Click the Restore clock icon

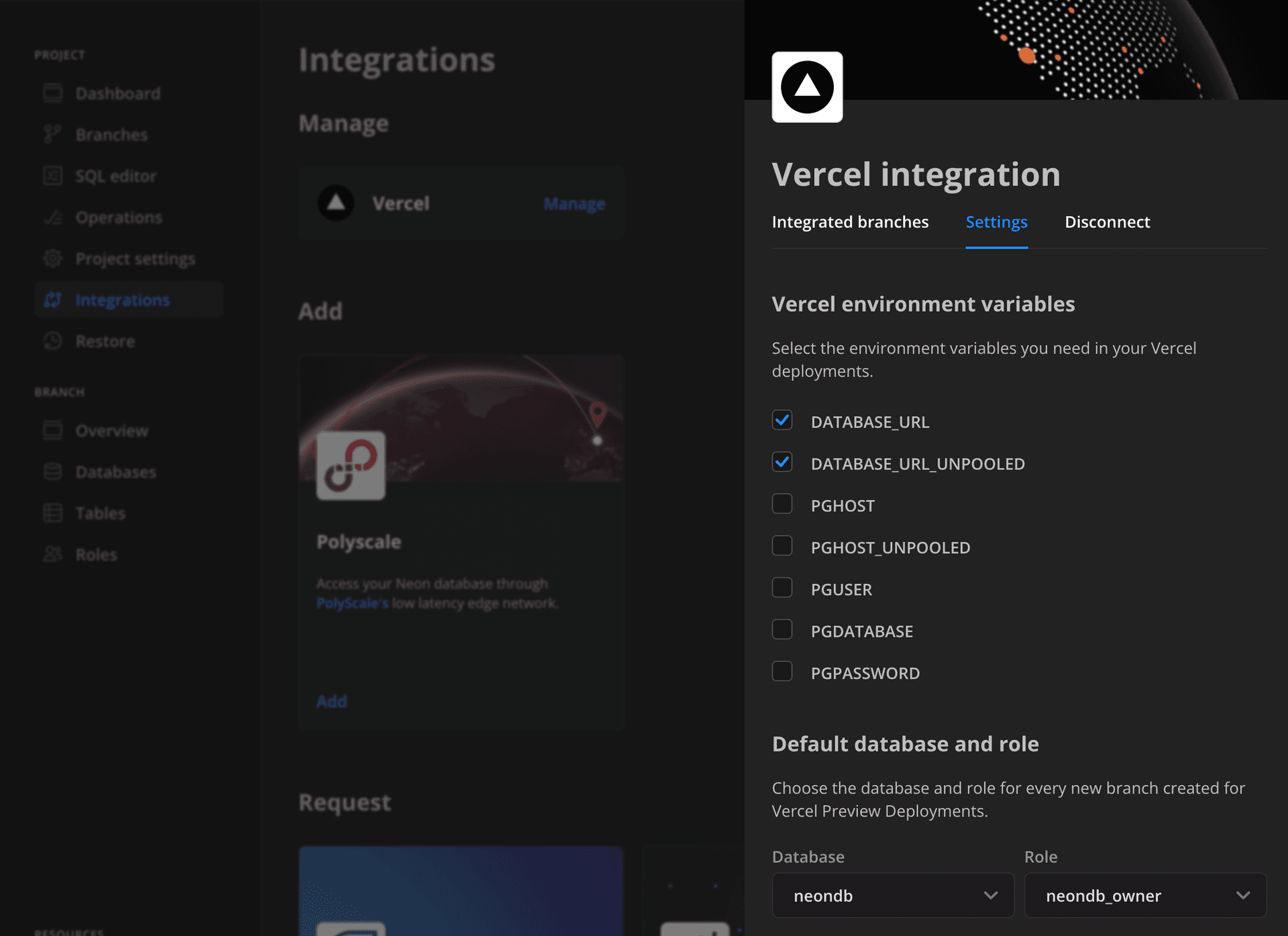click(x=52, y=341)
